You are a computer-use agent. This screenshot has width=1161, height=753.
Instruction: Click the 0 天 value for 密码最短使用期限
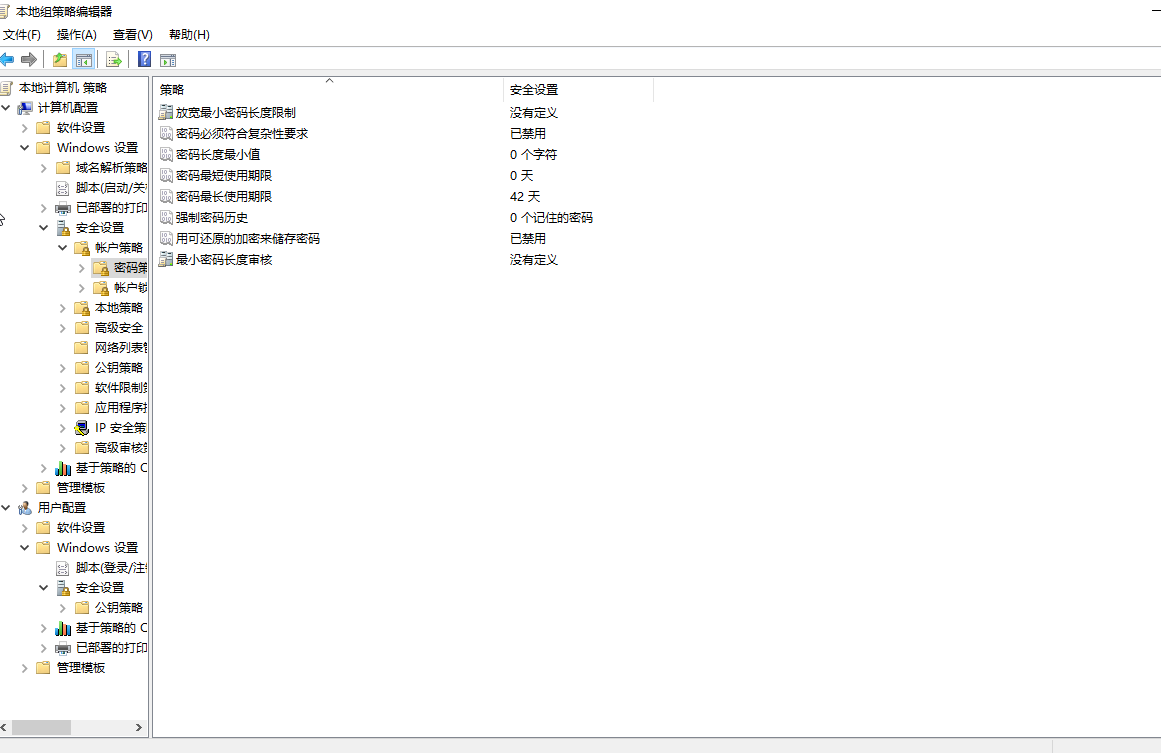coord(521,175)
